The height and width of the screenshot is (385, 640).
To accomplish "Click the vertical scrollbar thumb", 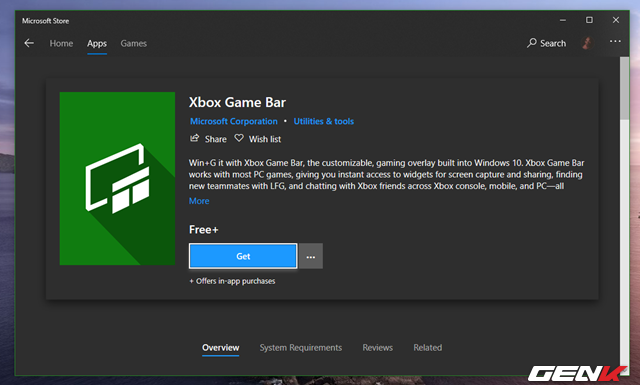I will pyautogui.click(x=624, y=88).
